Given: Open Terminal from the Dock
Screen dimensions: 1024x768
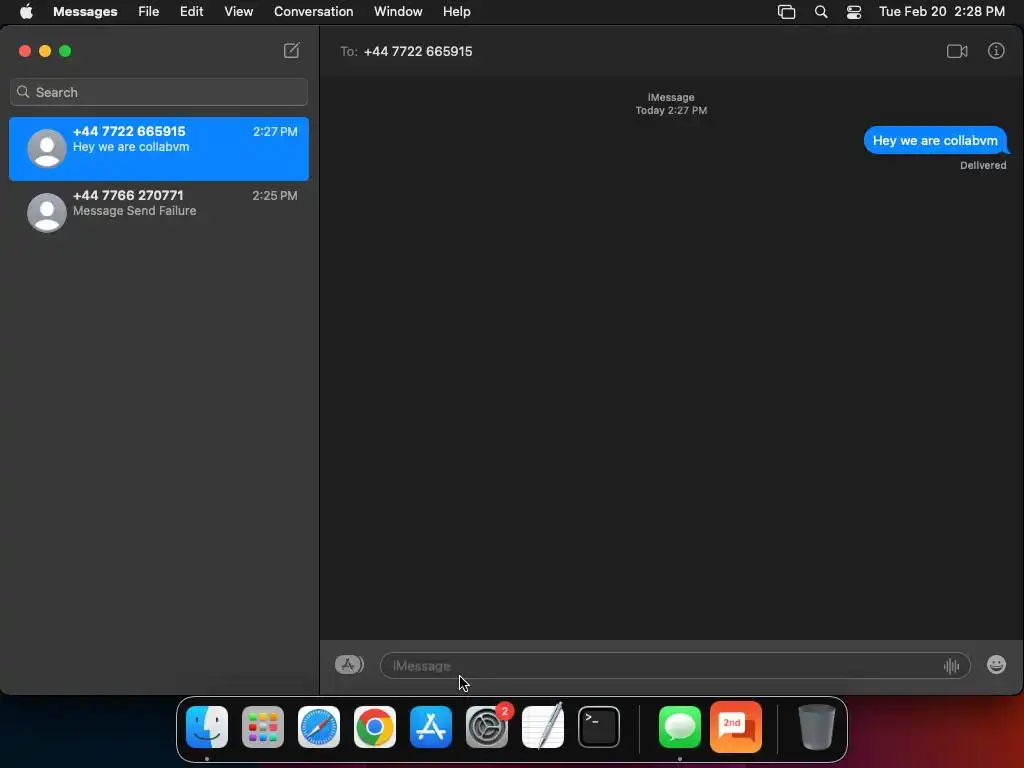Looking at the screenshot, I should (x=599, y=727).
